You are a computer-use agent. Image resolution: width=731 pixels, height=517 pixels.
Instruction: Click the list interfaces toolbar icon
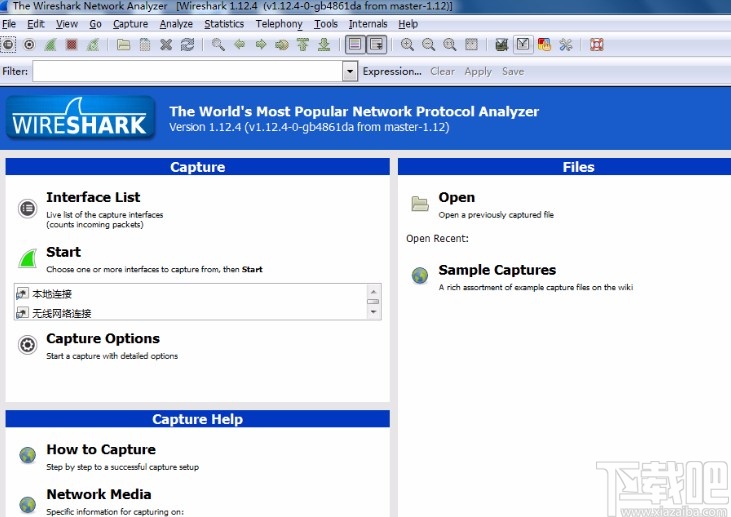[x=8, y=45]
